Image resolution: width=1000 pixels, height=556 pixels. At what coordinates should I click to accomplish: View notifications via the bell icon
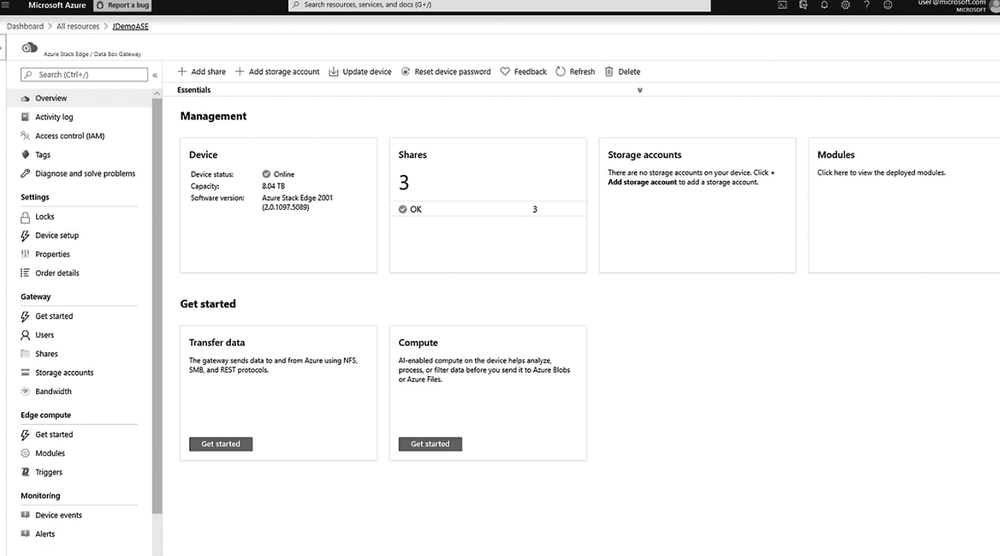824,4
